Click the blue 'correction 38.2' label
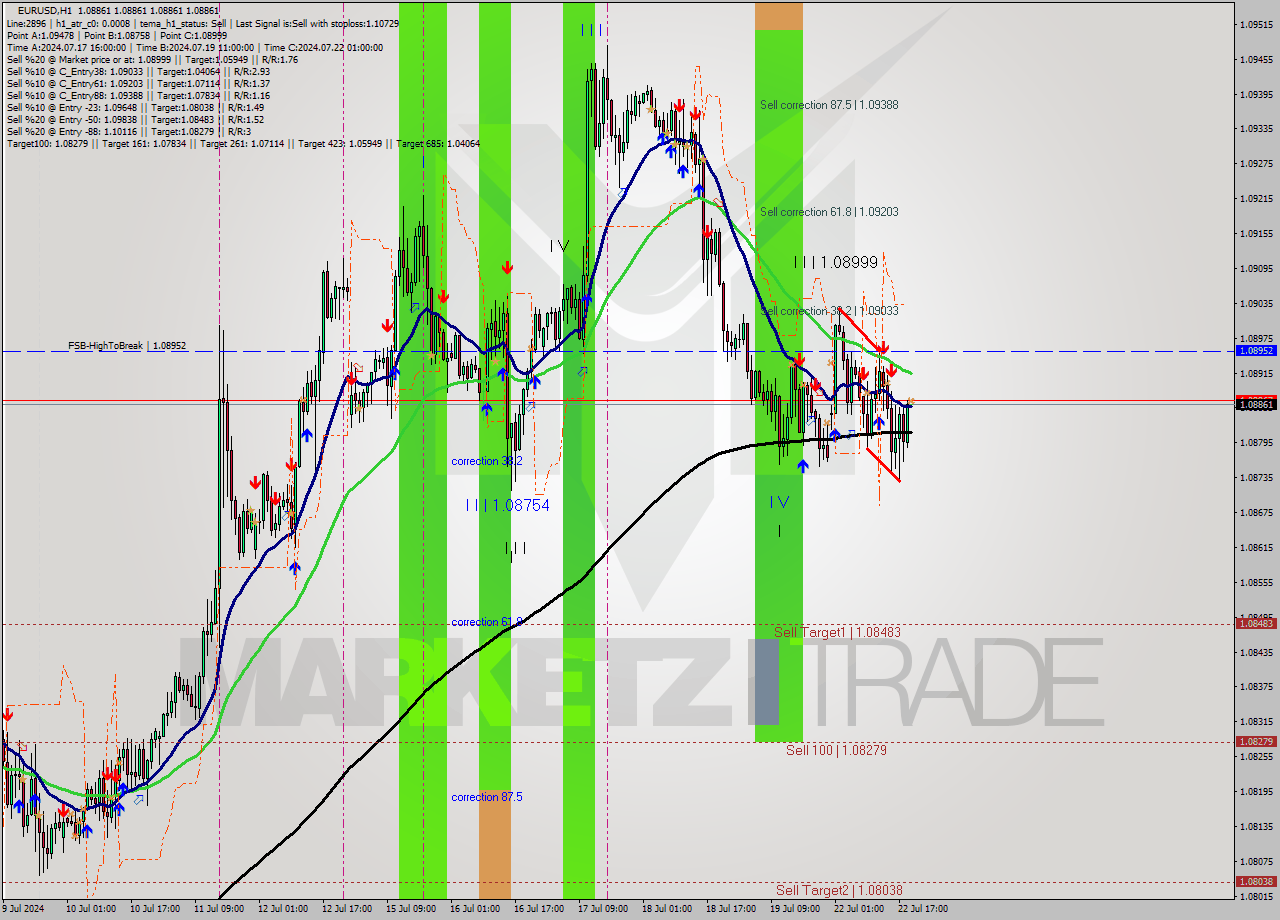This screenshot has width=1280, height=920. pos(486,461)
